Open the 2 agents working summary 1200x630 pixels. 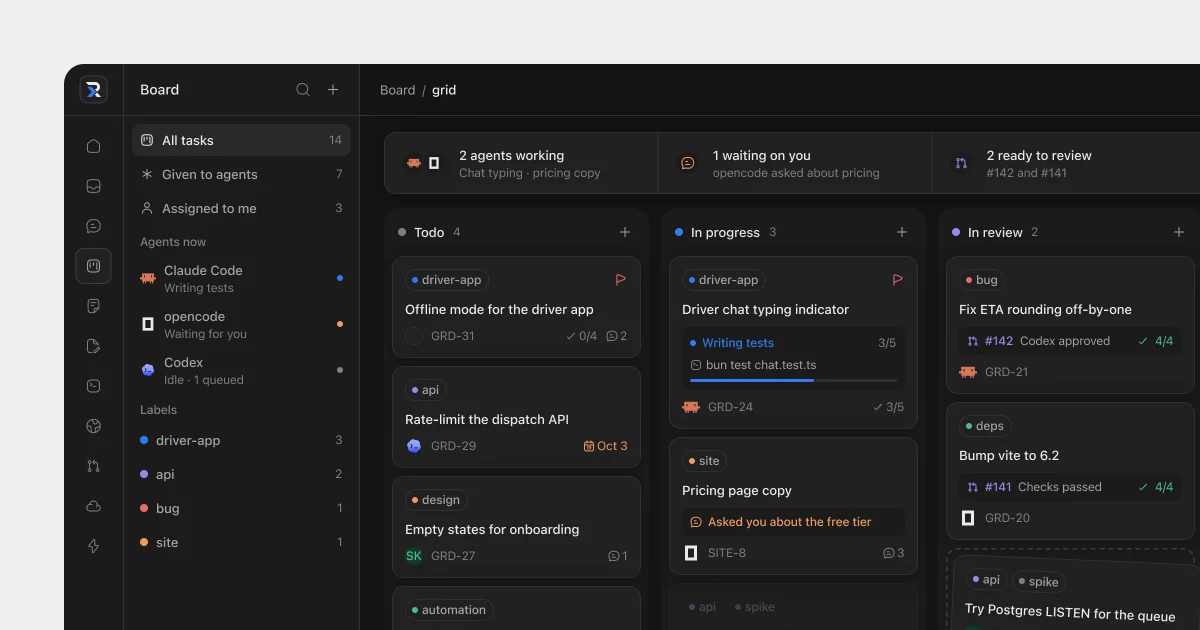pos(521,163)
